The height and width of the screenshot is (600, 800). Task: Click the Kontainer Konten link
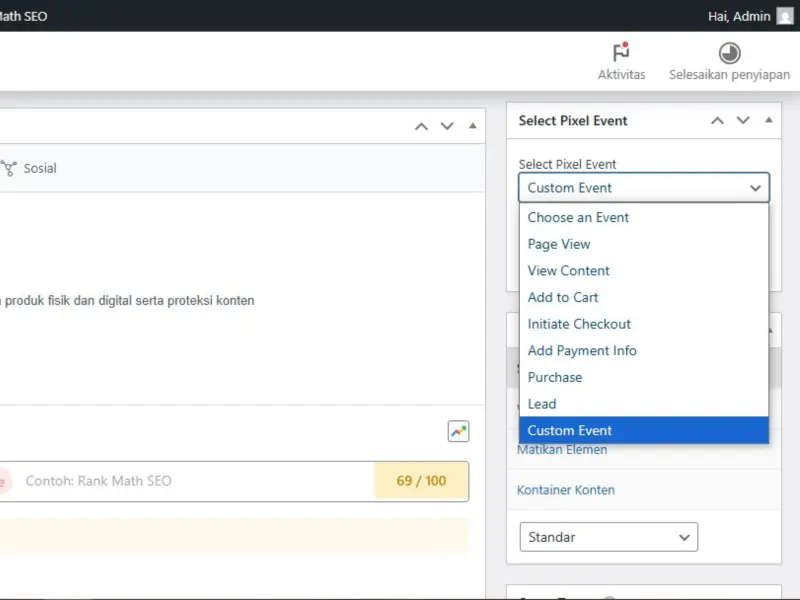[x=566, y=490]
